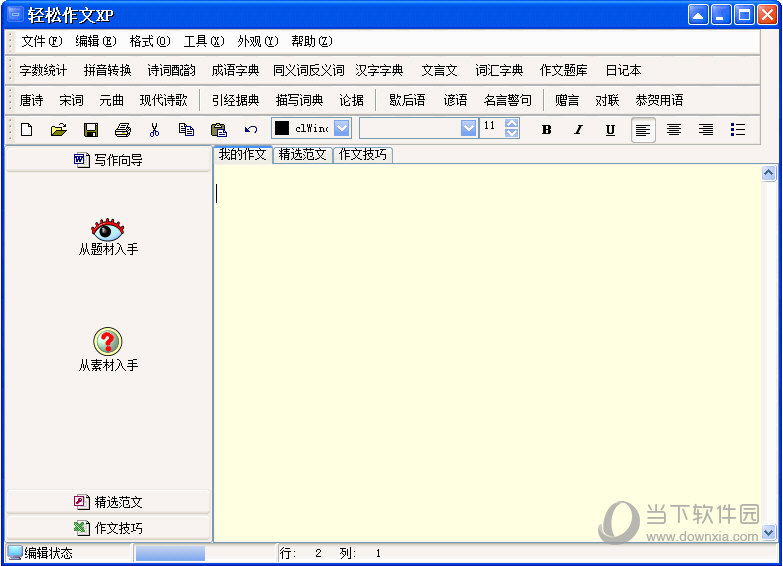Click the eye icon 从题材入手
The width and height of the screenshot is (783, 566).
(108, 230)
